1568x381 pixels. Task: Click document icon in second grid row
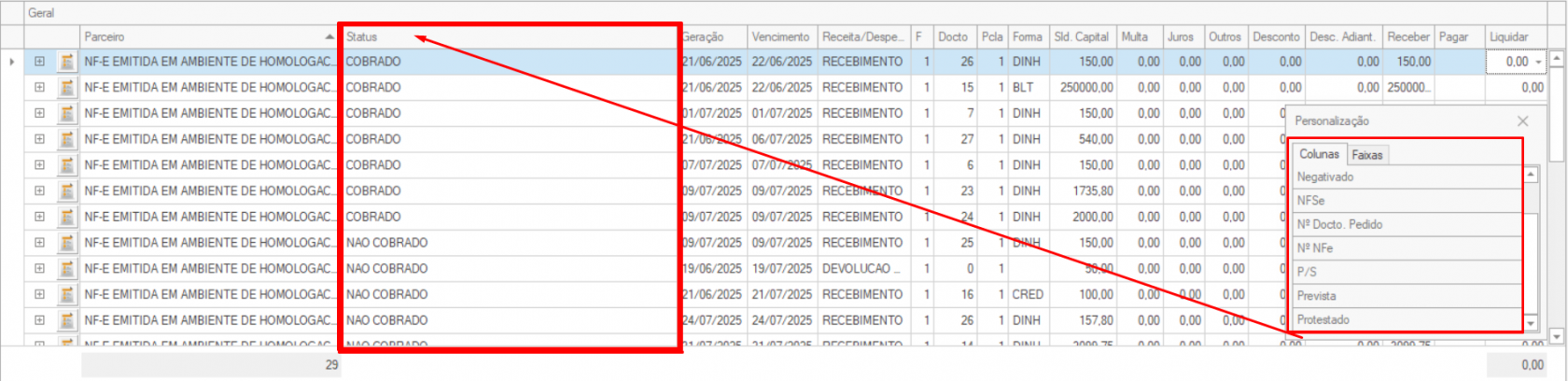point(66,88)
